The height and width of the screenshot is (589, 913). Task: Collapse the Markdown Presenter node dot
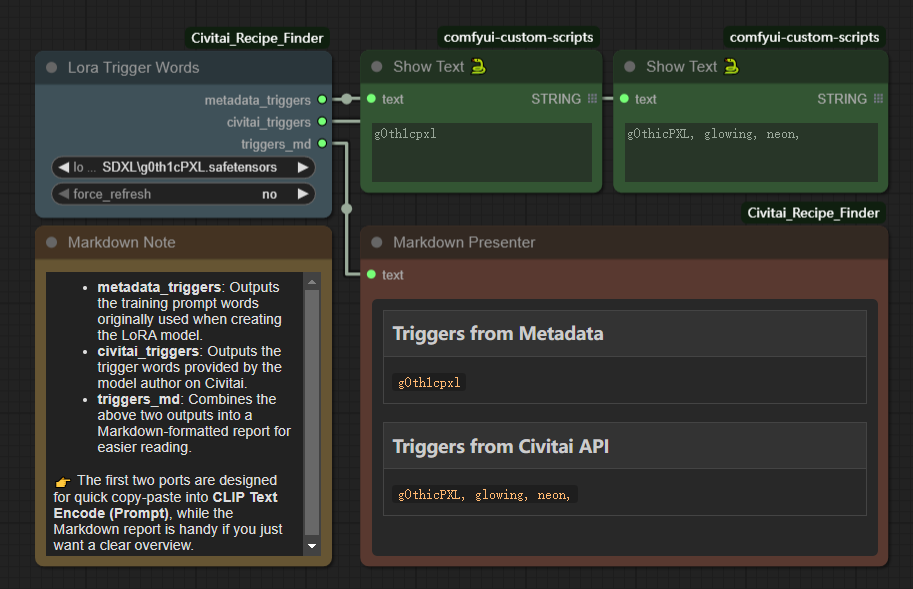click(377, 242)
